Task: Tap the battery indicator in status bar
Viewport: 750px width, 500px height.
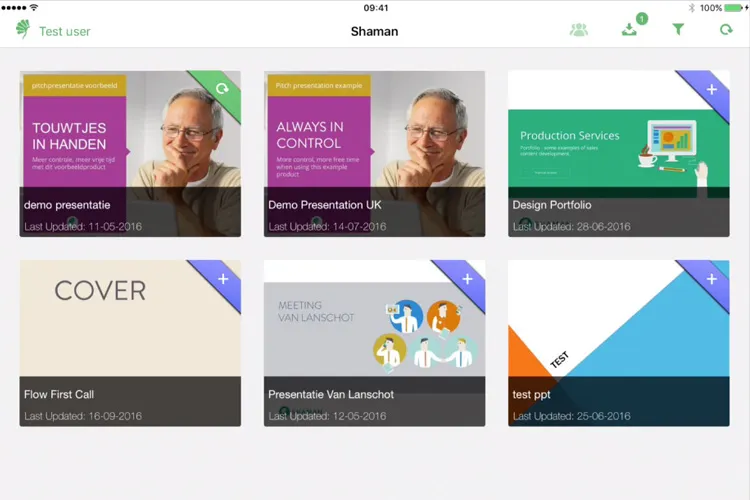Action: (x=734, y=8)
